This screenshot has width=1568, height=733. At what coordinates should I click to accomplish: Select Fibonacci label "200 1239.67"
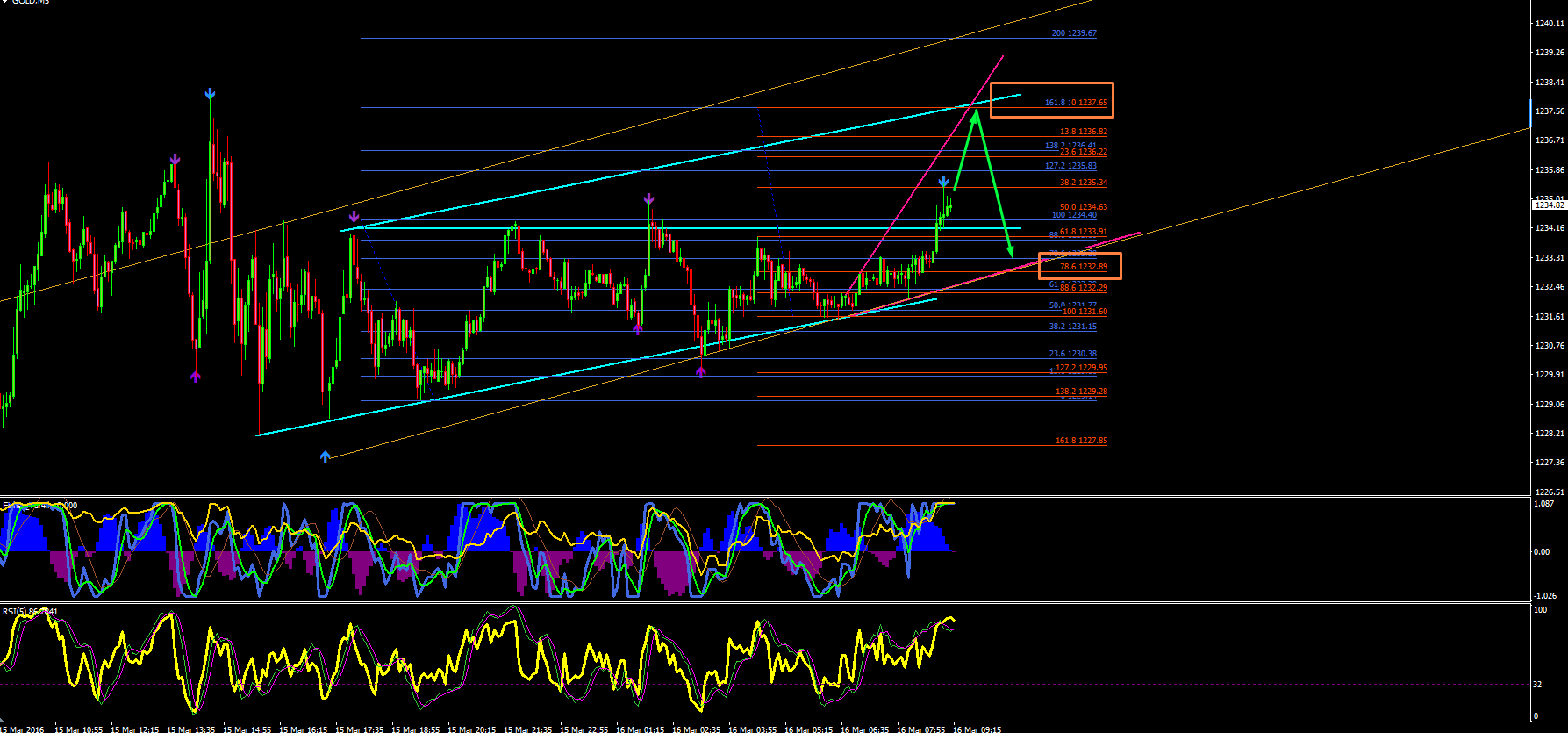coord(1074,33)
